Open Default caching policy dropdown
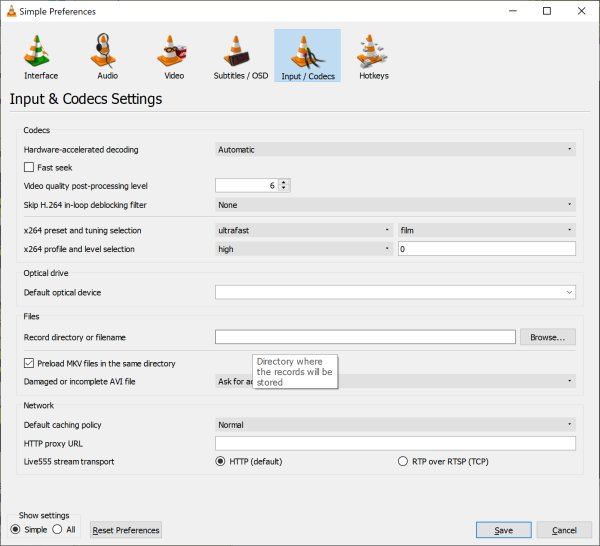Viewport: 600px width, 546px height. 395,425
